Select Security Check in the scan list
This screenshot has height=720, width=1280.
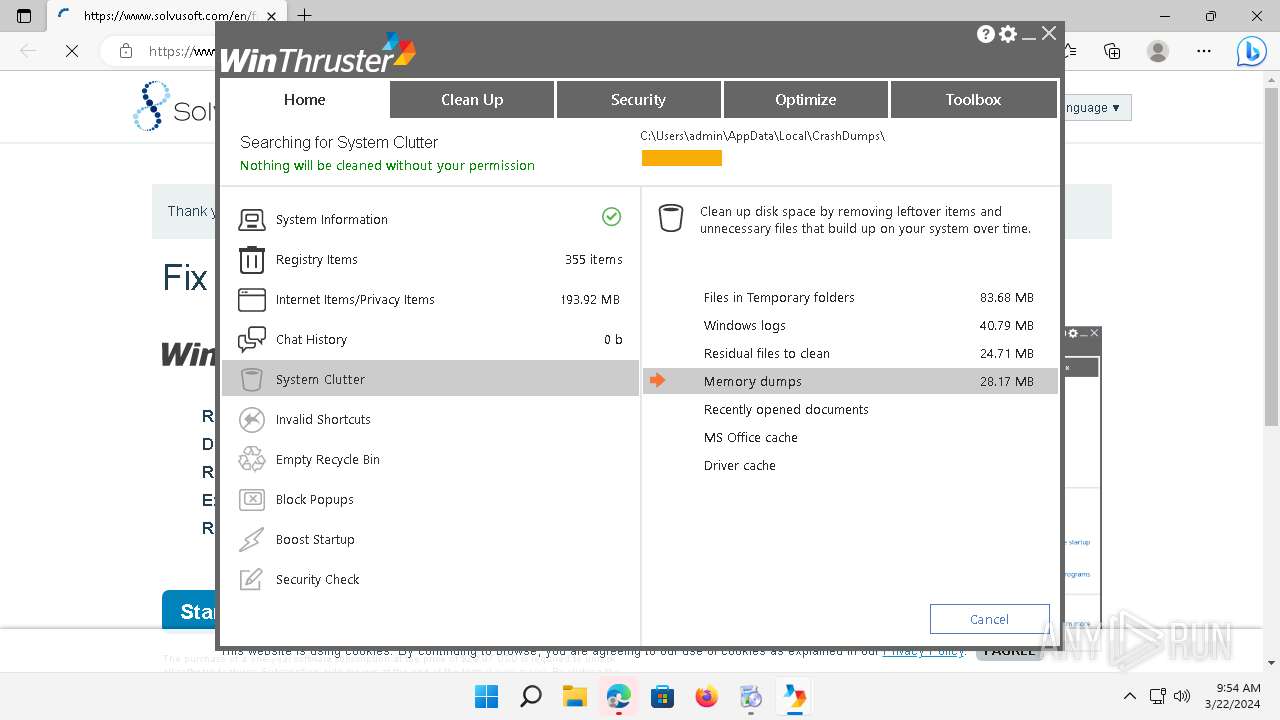pyautogui.click(x=430, y=580)
